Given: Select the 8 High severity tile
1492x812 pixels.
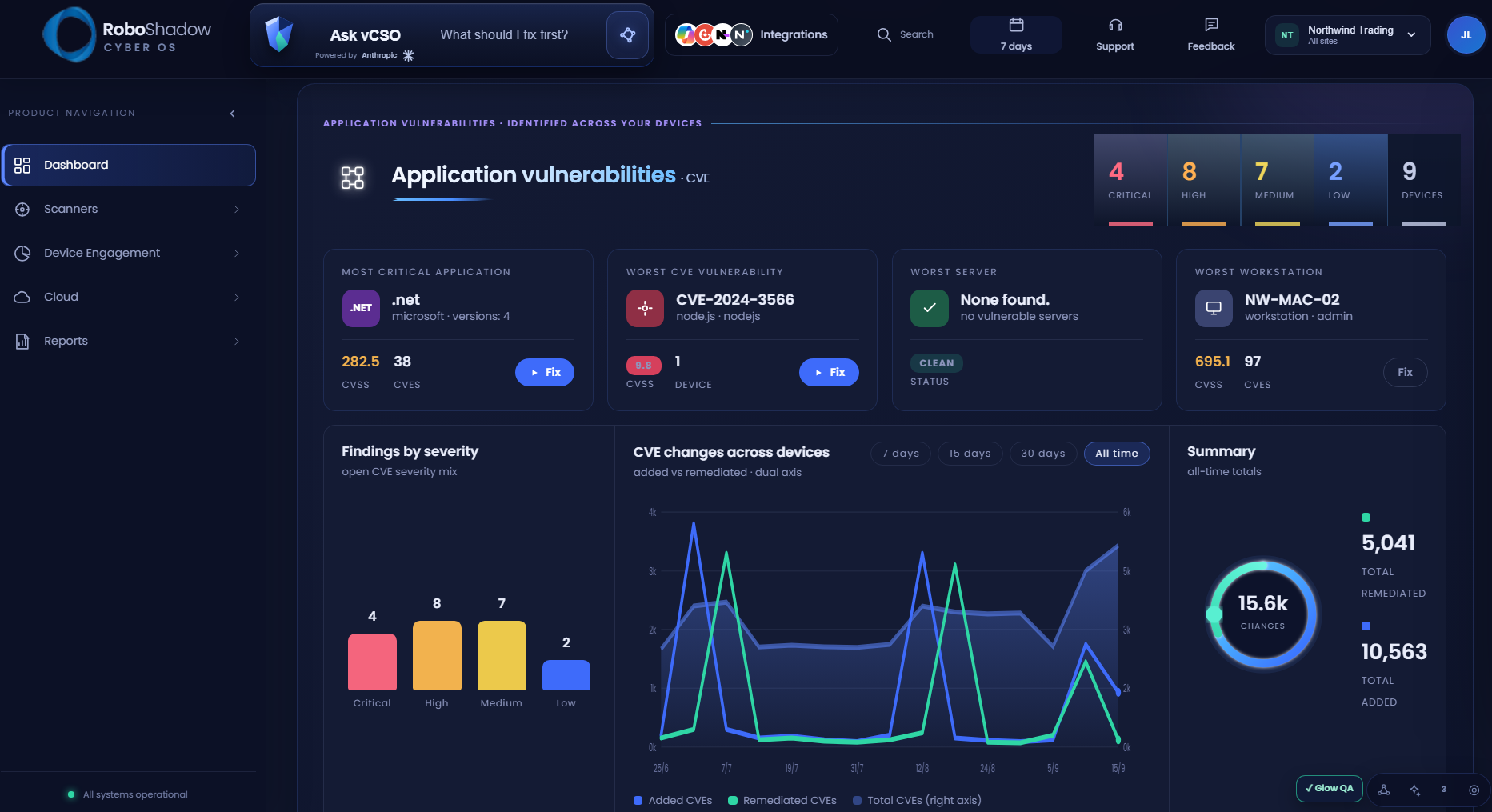Looking at the screenshot, I should [x=1204, y=180].
